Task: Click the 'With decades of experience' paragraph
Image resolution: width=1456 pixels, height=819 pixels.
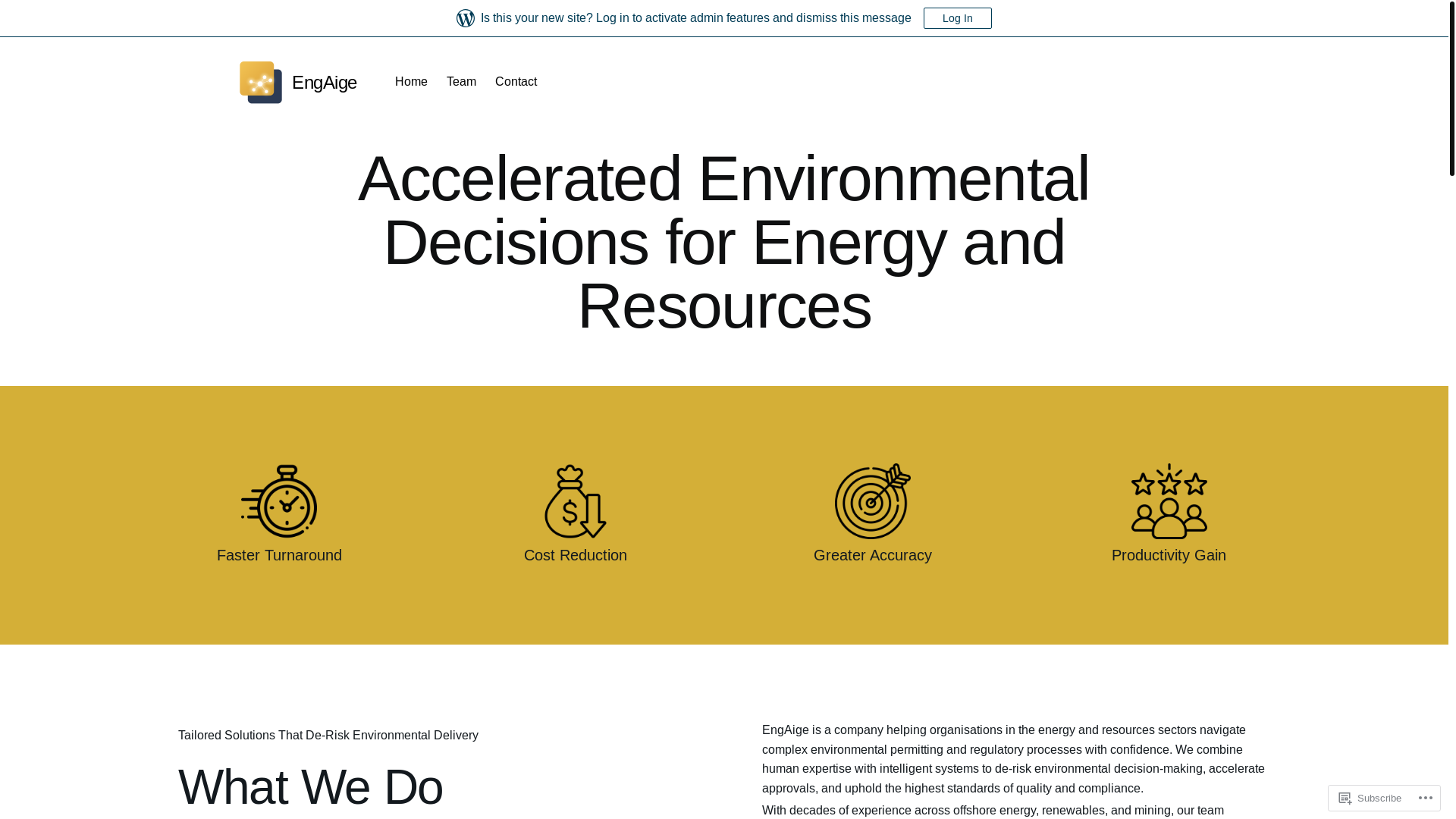Action: (x=993, y=811)
